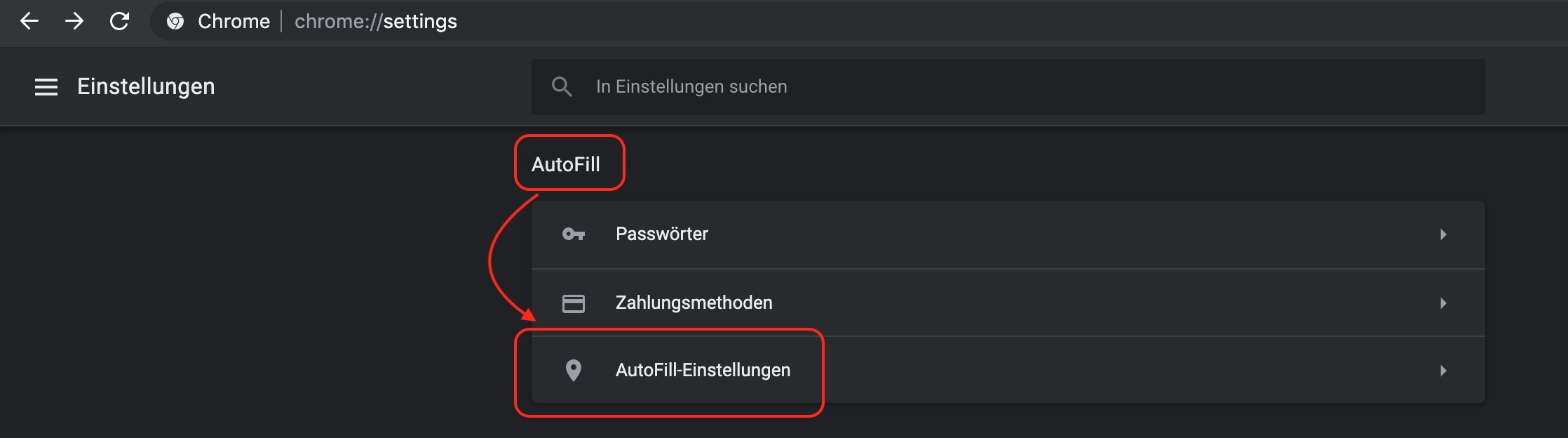Viewport: 1568px width, 438px height.
Task: Open the AutoFill-Einstellungen entry
Action: tap(703, 370)
